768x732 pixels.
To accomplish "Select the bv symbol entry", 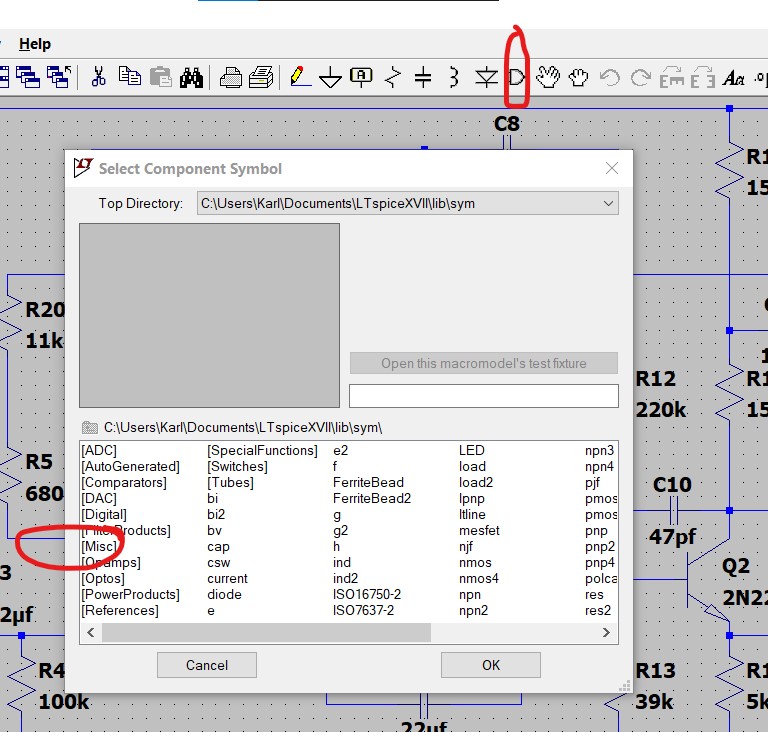I will 215,530.
